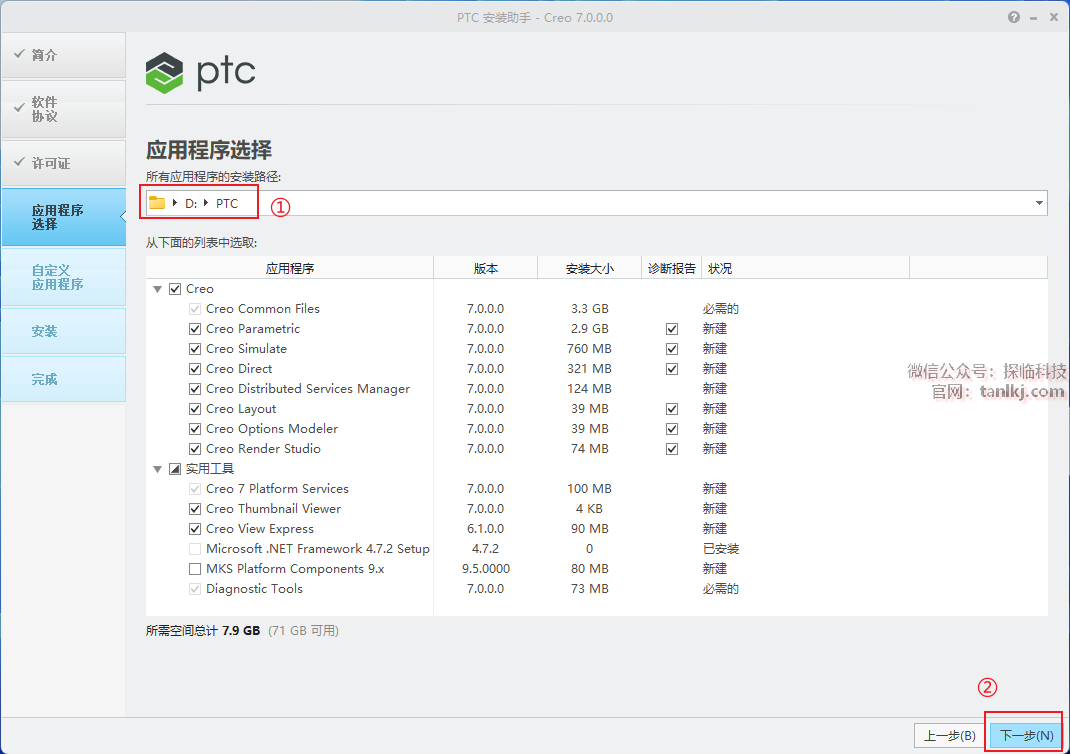Click the PTC logo
This screenshot has height=754, width=1070.
click(201, 72)
